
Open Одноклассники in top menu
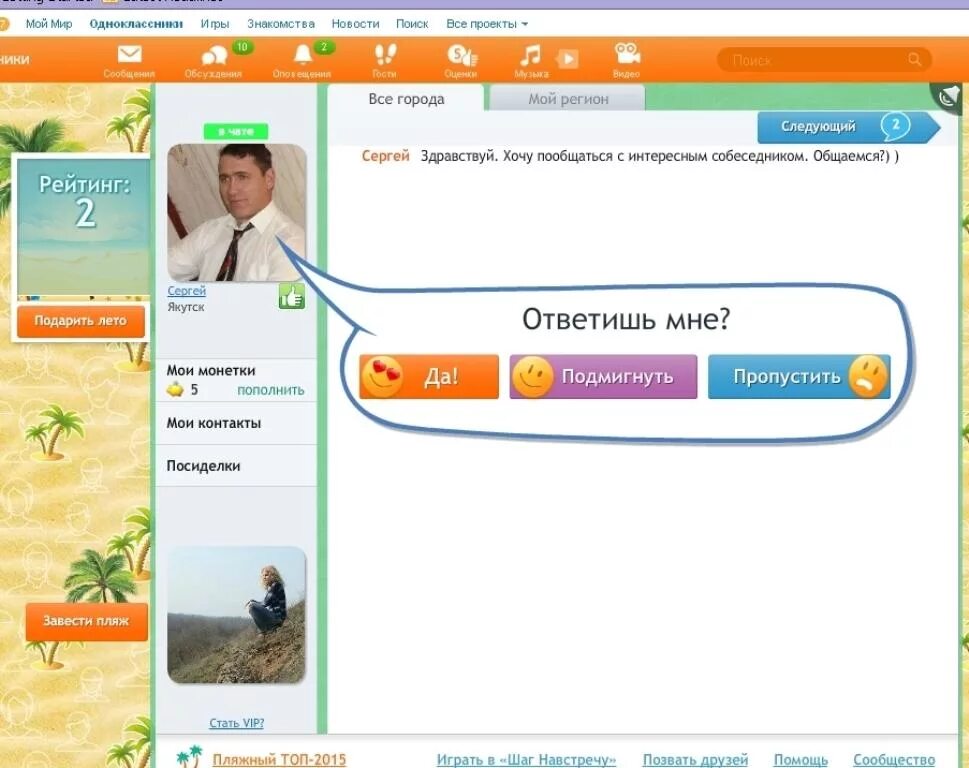pos(136,23)
